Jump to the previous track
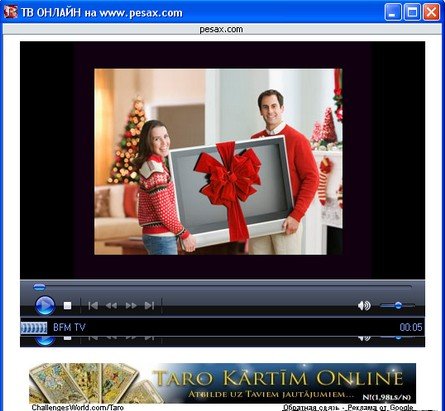Image resolution: width=445 pixels, height=411 pixels. 93,305
